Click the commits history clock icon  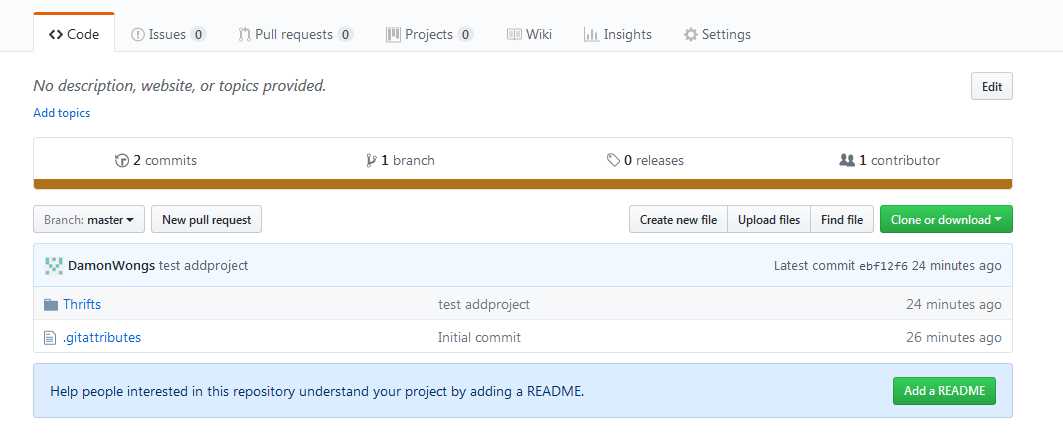coord(122,161)
